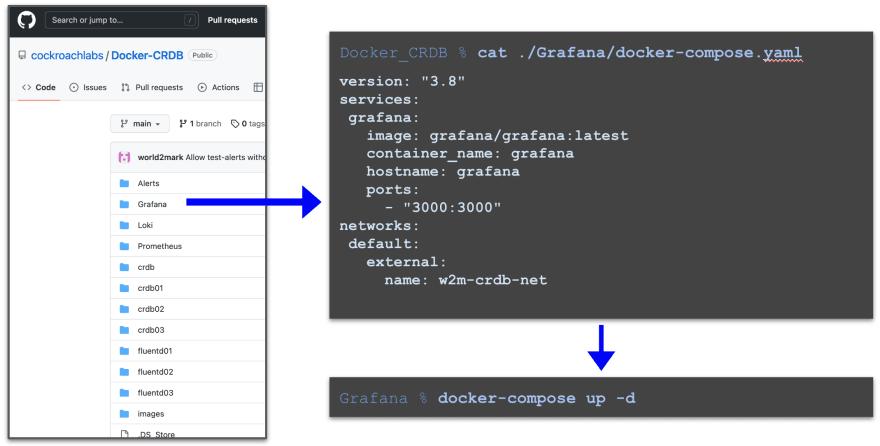Open the crdb02 folder
This screenshot has width=880, height=446.
pos(151,309)
